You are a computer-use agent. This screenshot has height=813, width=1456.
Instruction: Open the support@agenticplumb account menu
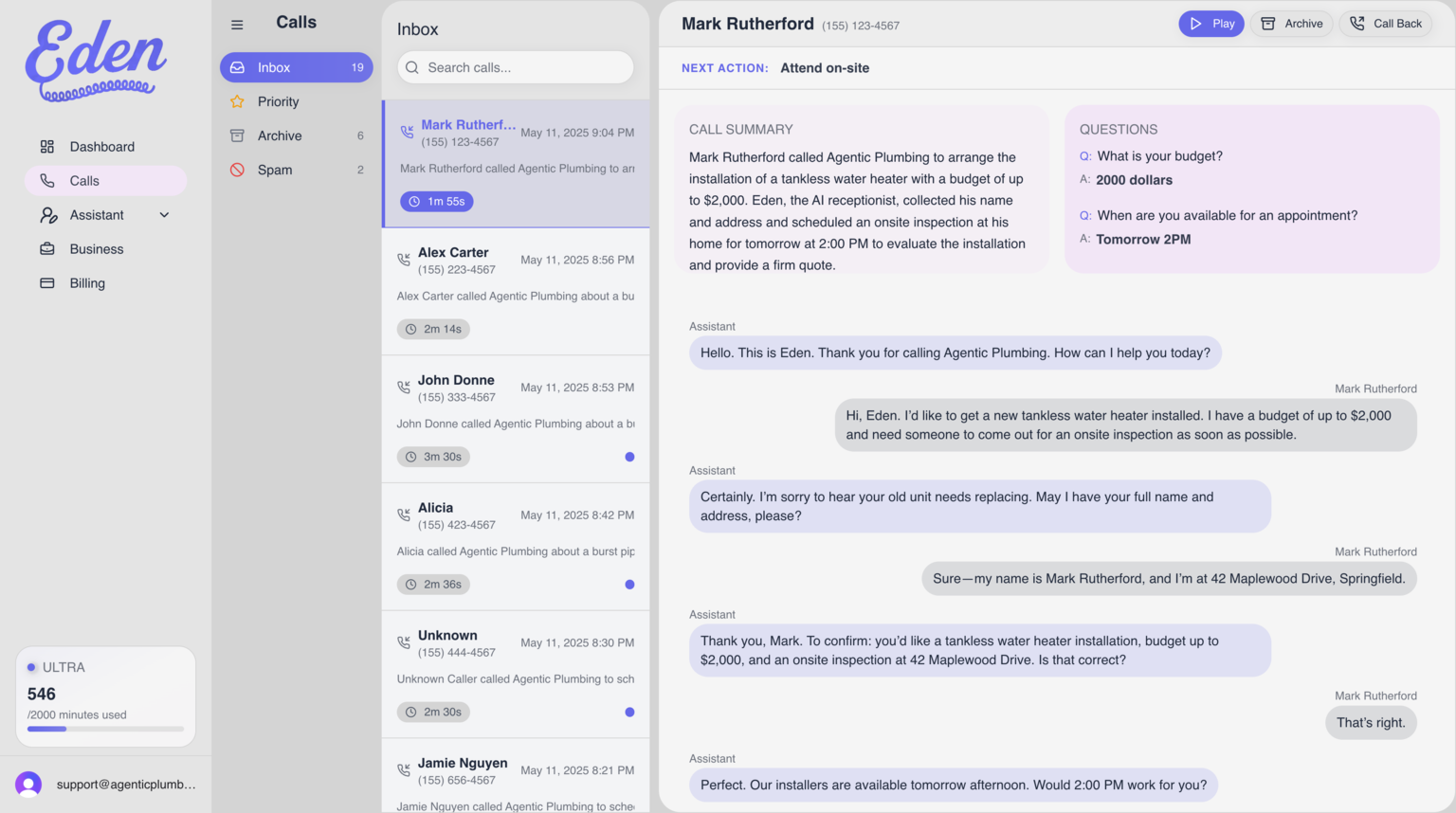click(x=126, y=785)
